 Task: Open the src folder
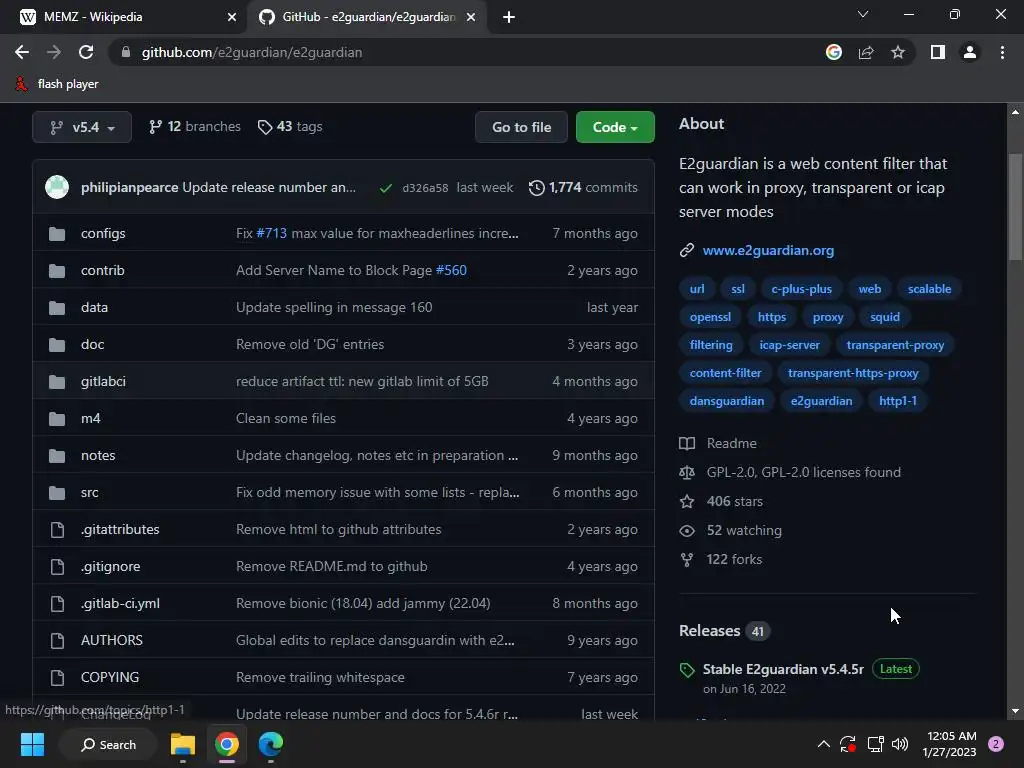pyautogui.click(x=89, y=492)
